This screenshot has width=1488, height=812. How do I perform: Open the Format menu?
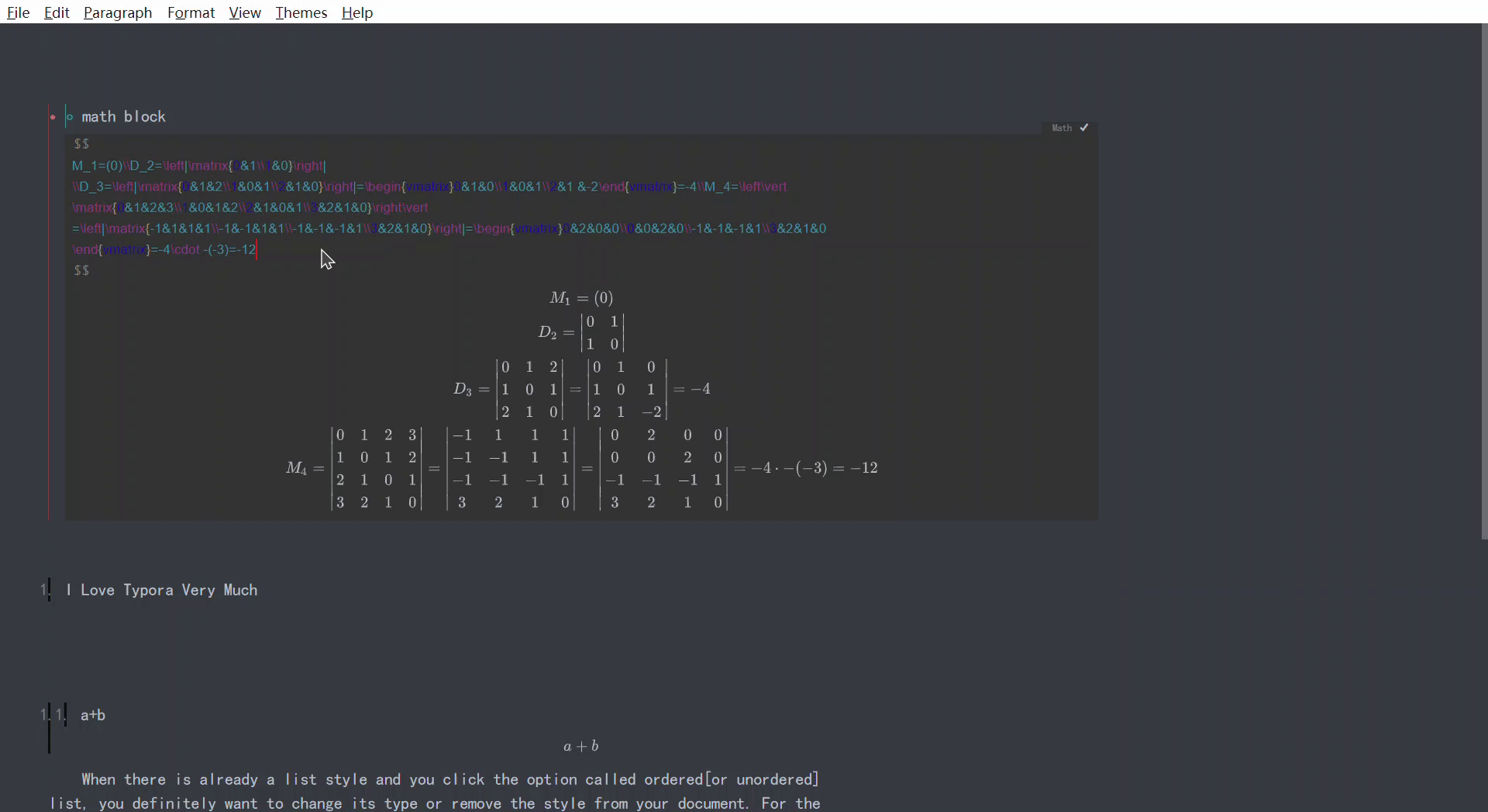pos(191,12)
